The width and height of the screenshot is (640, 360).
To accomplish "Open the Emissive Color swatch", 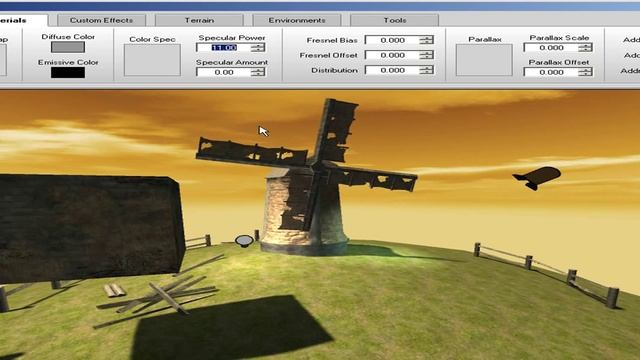I will [68, 72].
